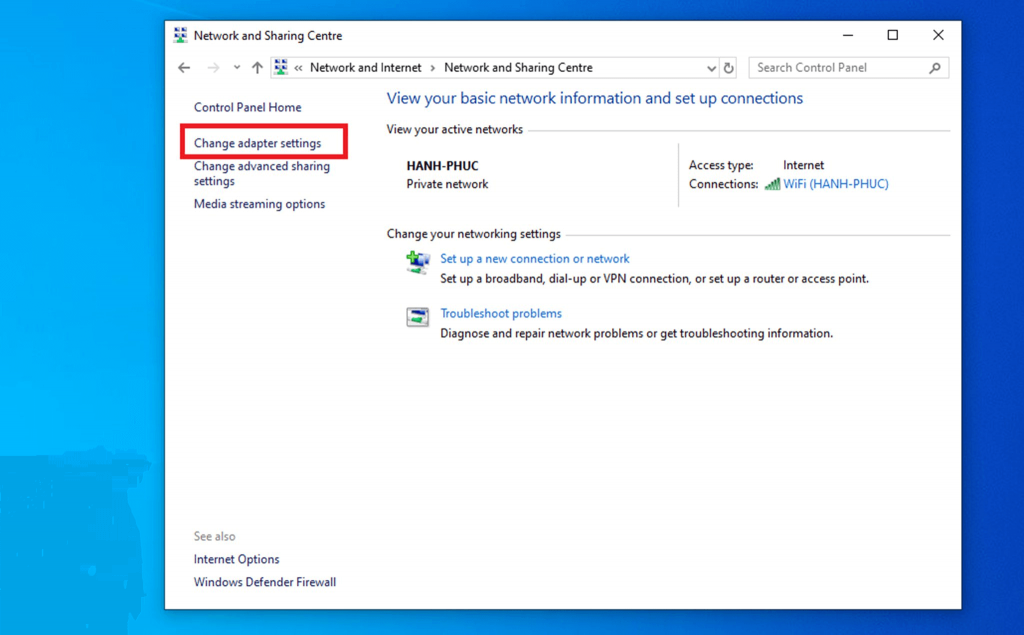The image size is (1024, 635).
Task: Open the double chevron at breadcrumb start
Action: (x=298, y=68)
